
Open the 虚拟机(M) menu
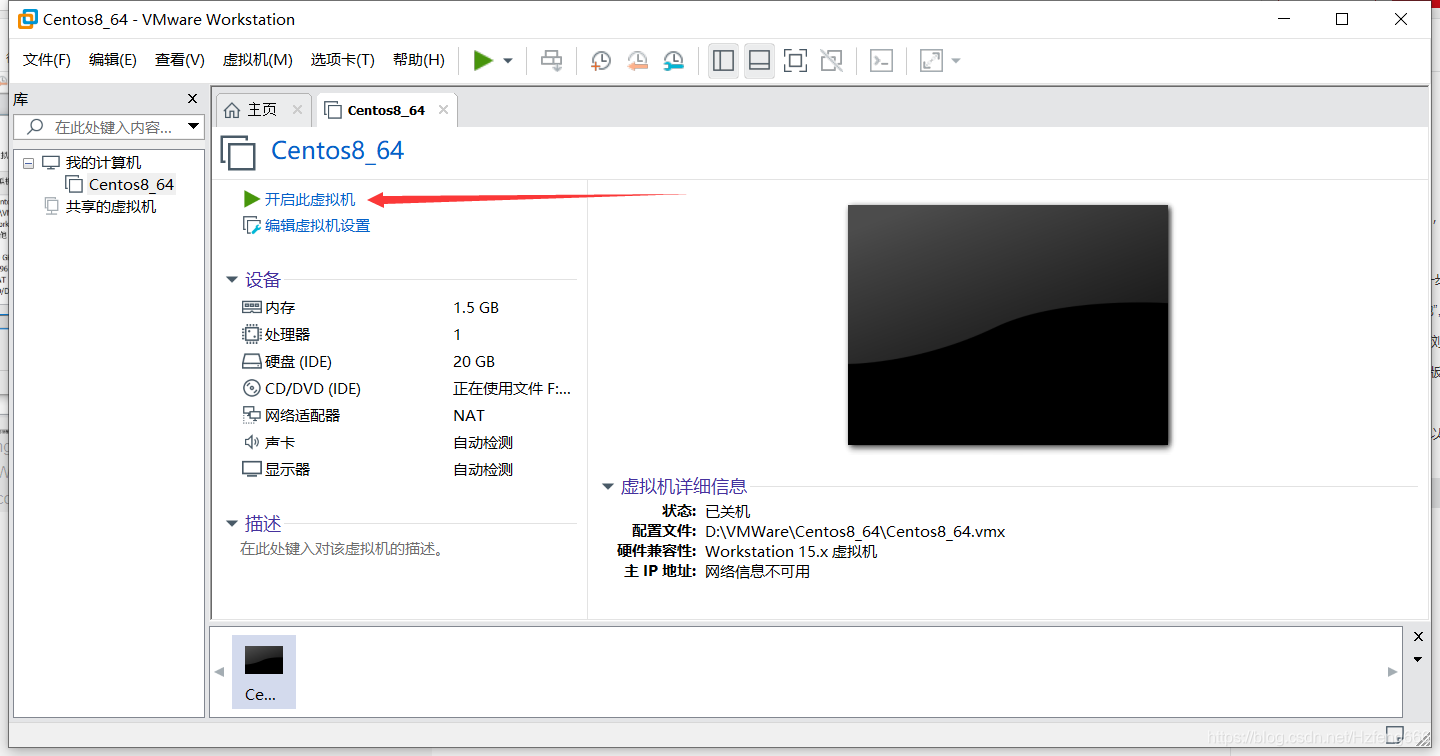click(x=257, y=60)
